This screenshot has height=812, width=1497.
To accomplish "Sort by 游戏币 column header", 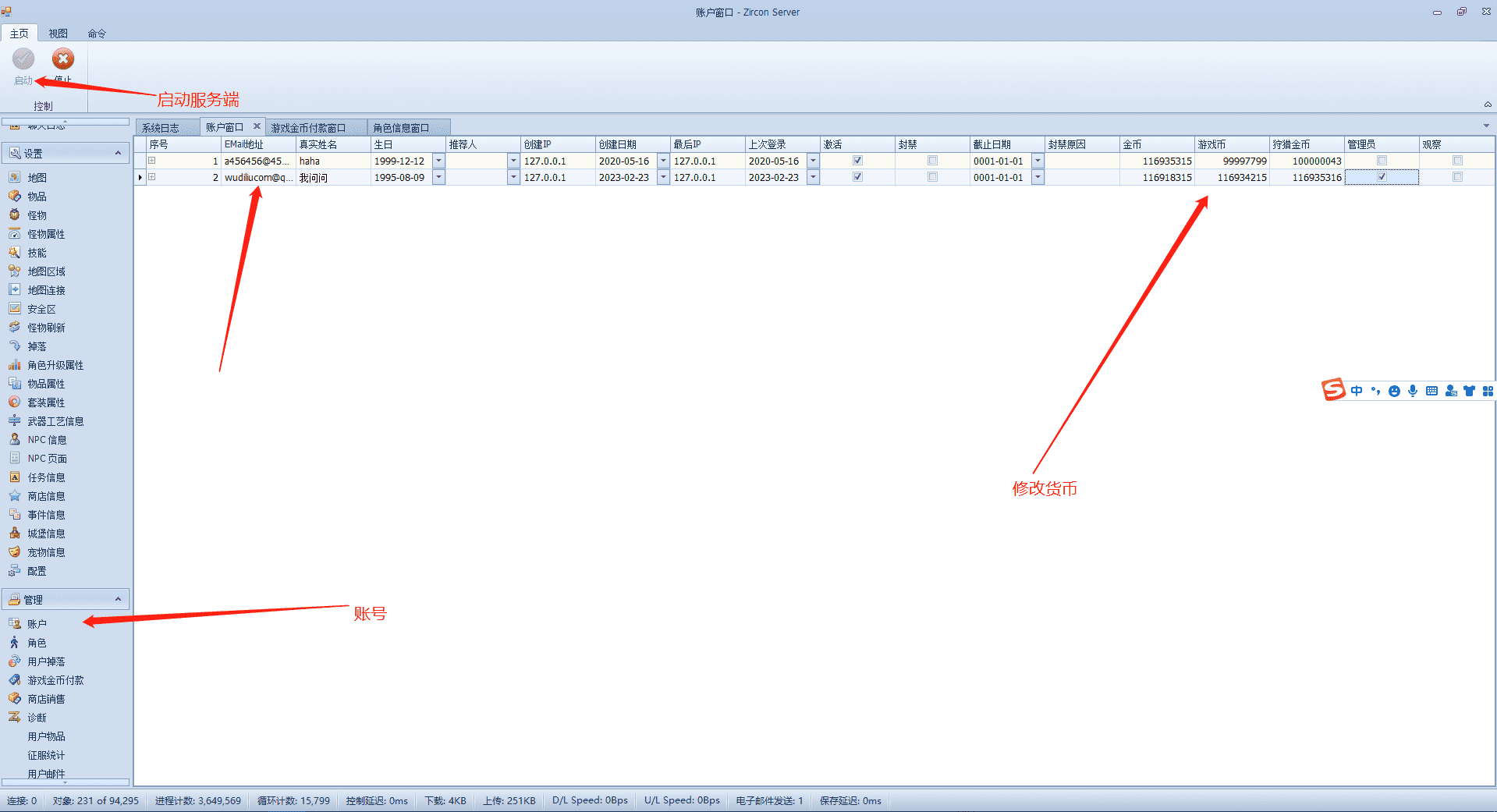I will 1232,144.
